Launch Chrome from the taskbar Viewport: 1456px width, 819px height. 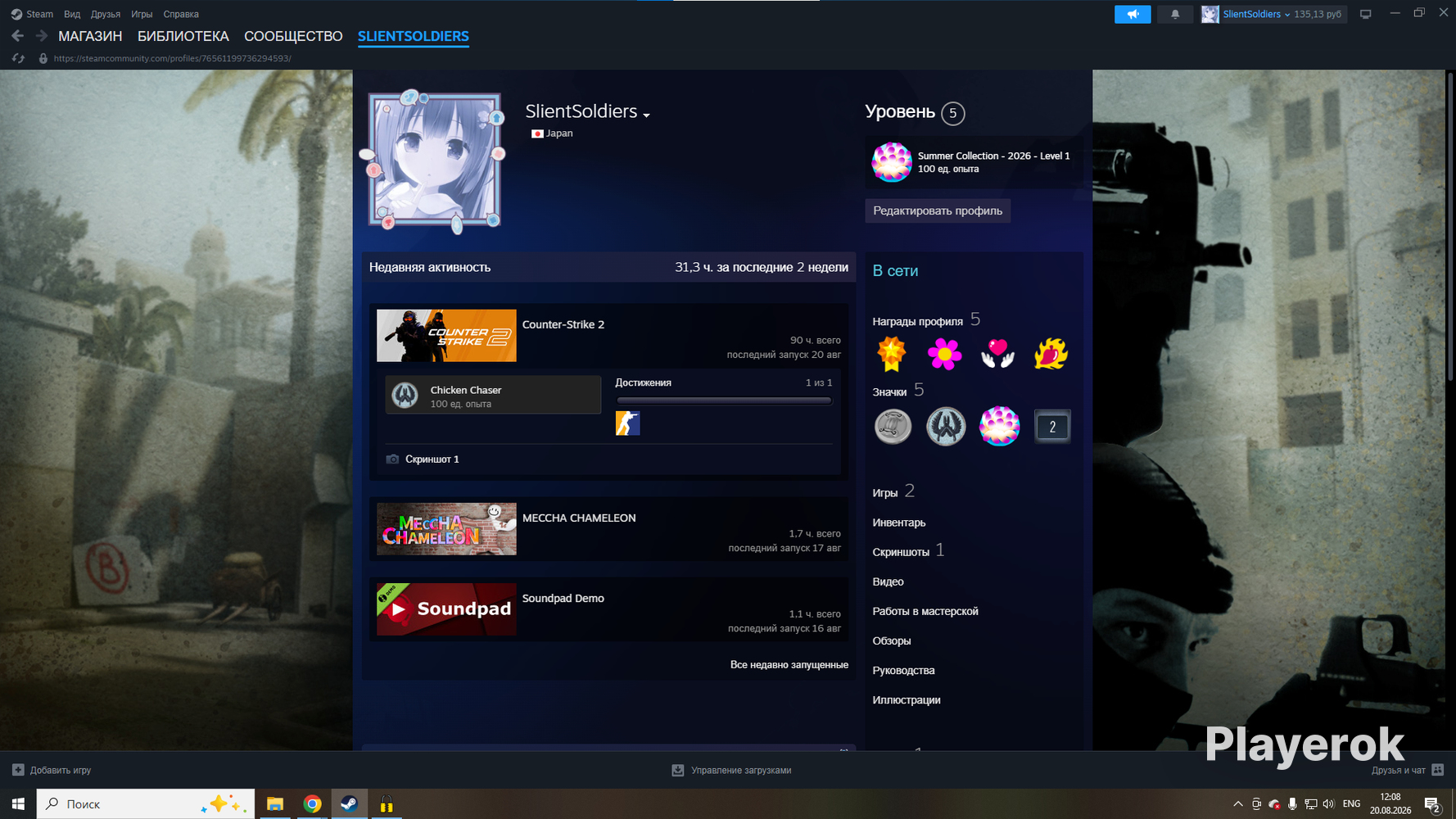point(312,804)
